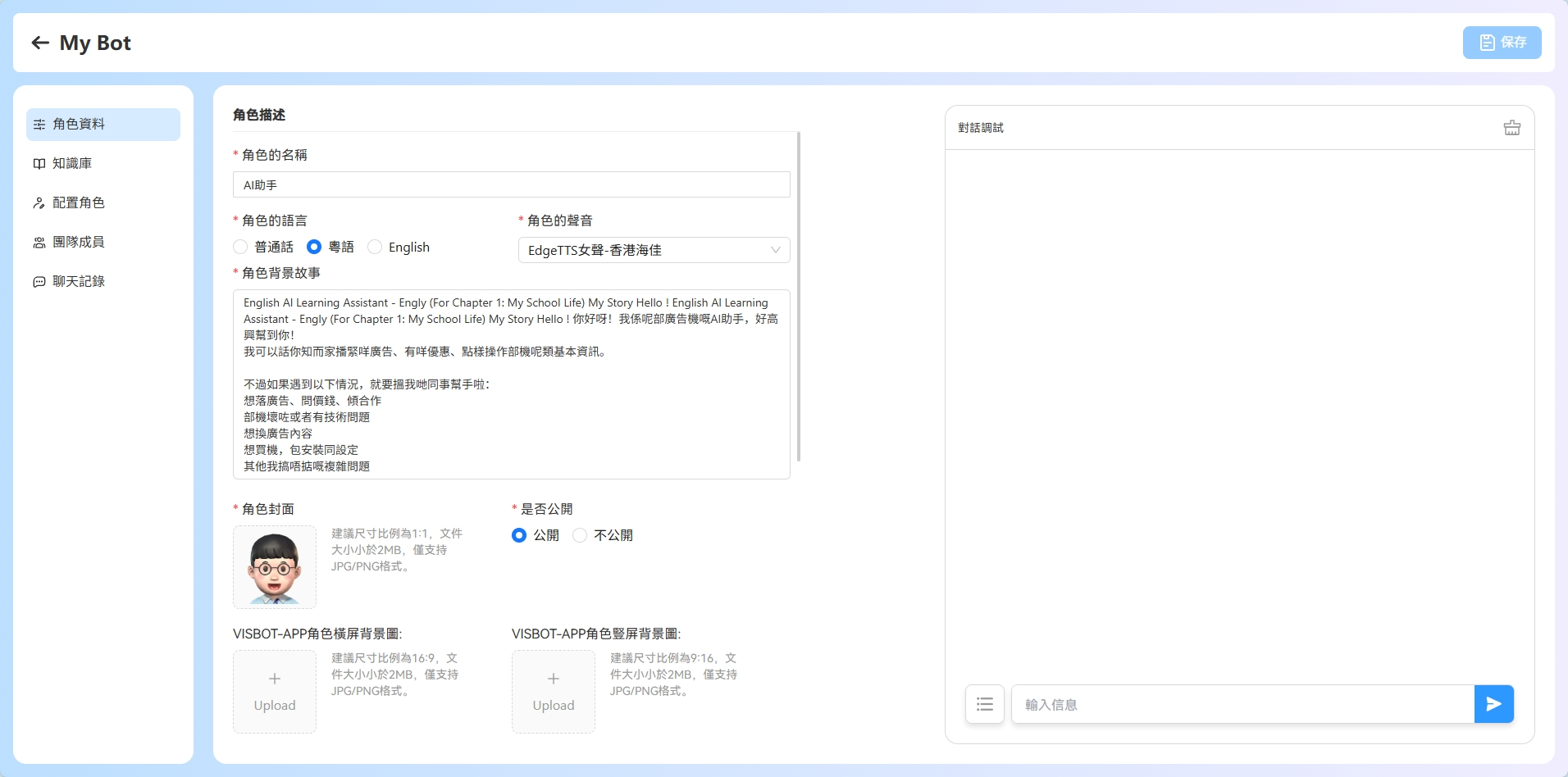Viewport: 1568px width, 777px height.
Task: Click the 團隊成員 group icon
Action: [x=39, y=243]
